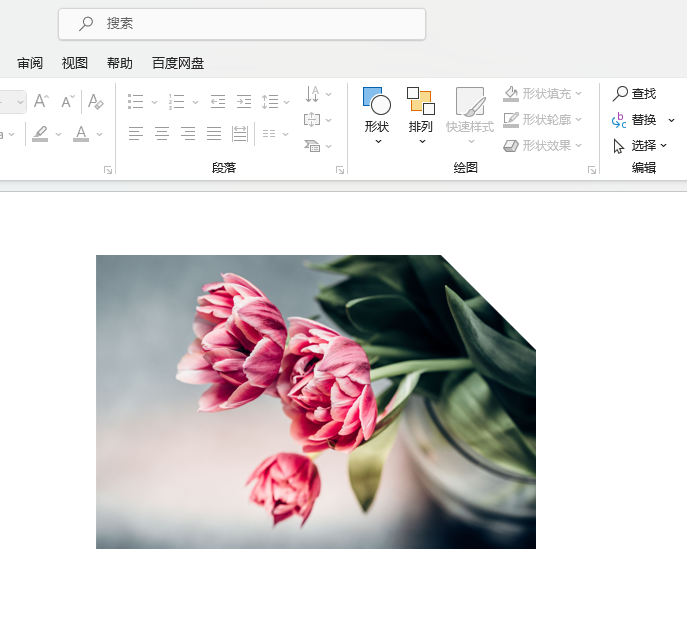Open the line spacing options
687x638 pixels.
coord(270,102)
